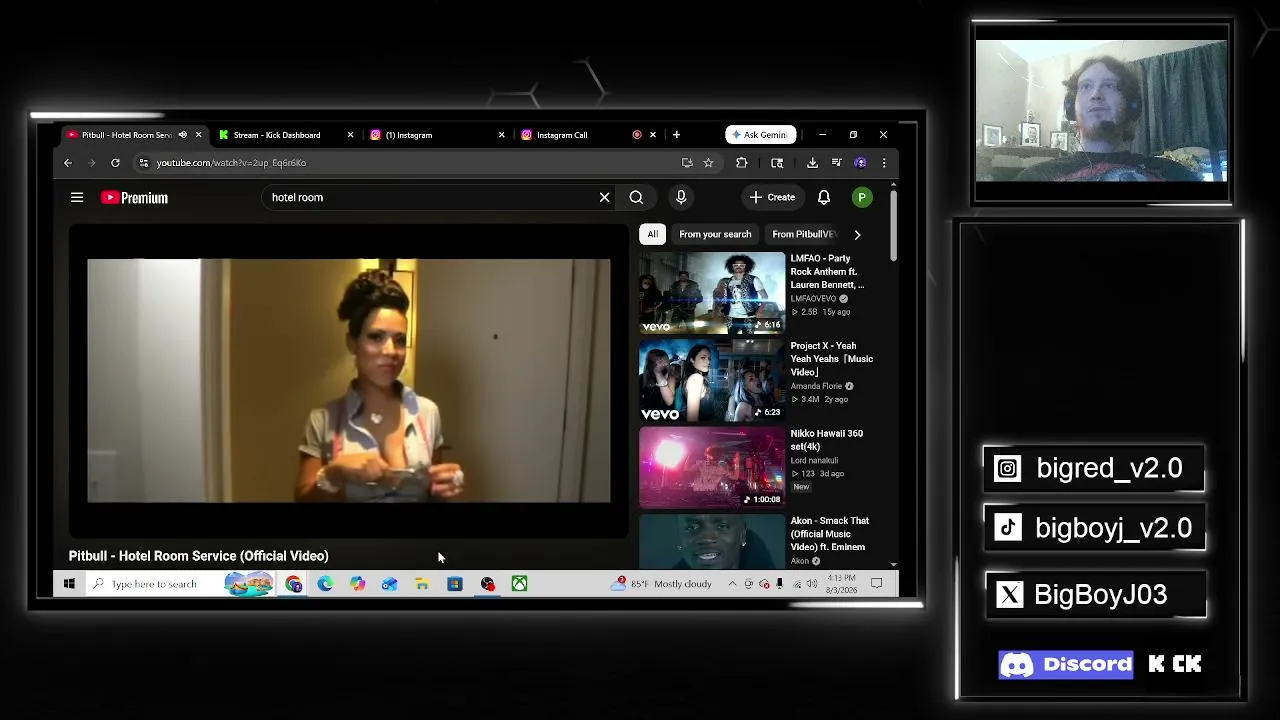Close the (1) Instagram tab

501,135
